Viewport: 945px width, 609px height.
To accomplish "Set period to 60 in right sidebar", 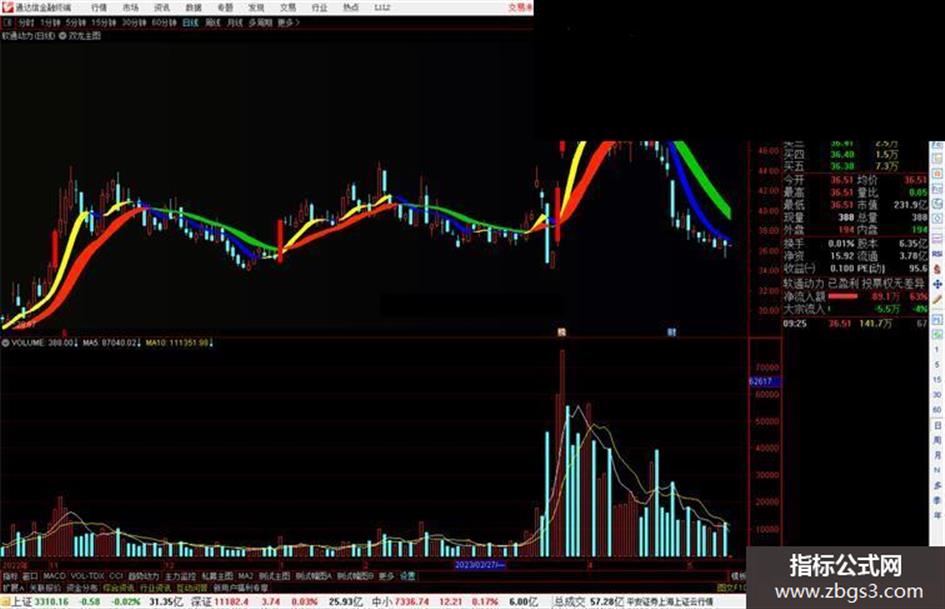I will (x=937, y=410).
